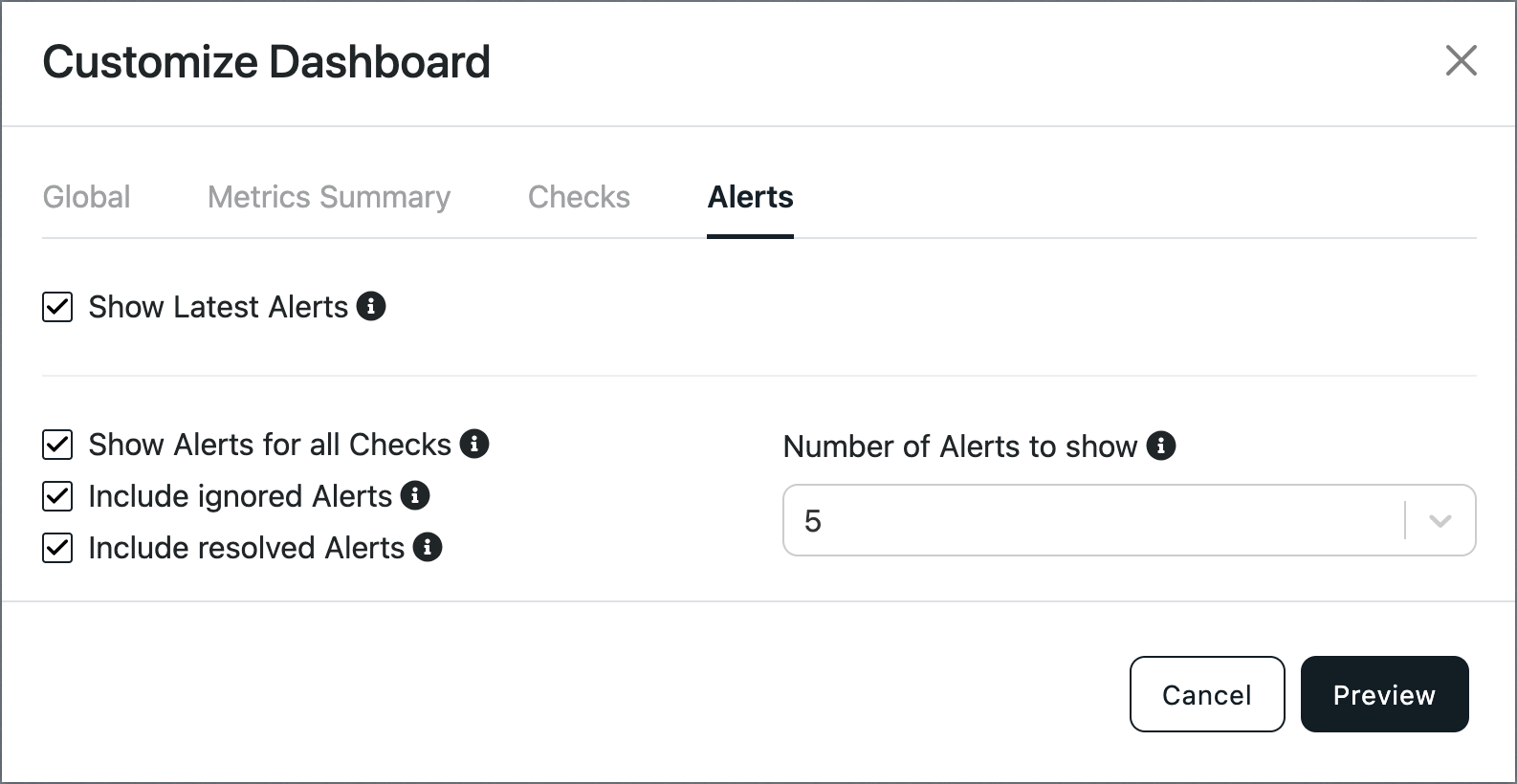Go to the Checks tab
This screenshot has height=784, width=1517.
point(579,197)
